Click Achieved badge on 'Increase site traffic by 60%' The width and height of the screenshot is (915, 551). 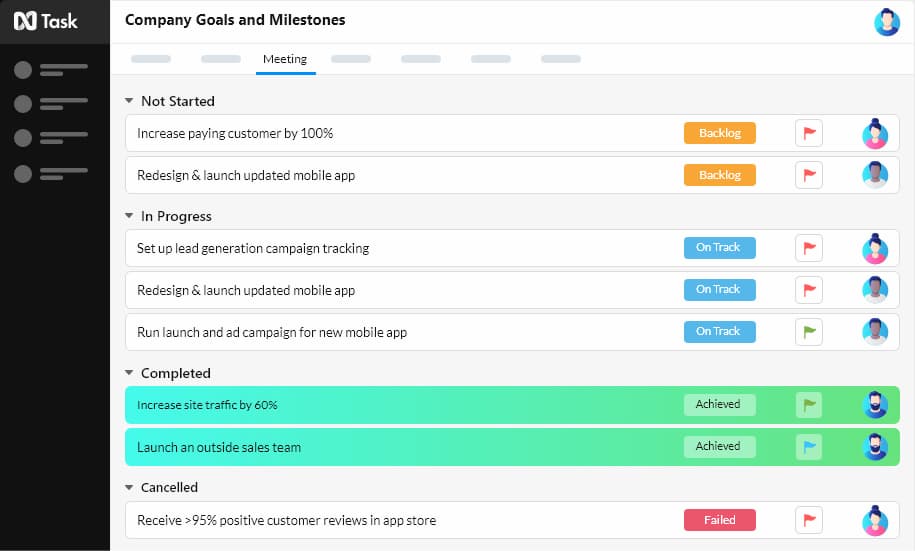[719, 405]
